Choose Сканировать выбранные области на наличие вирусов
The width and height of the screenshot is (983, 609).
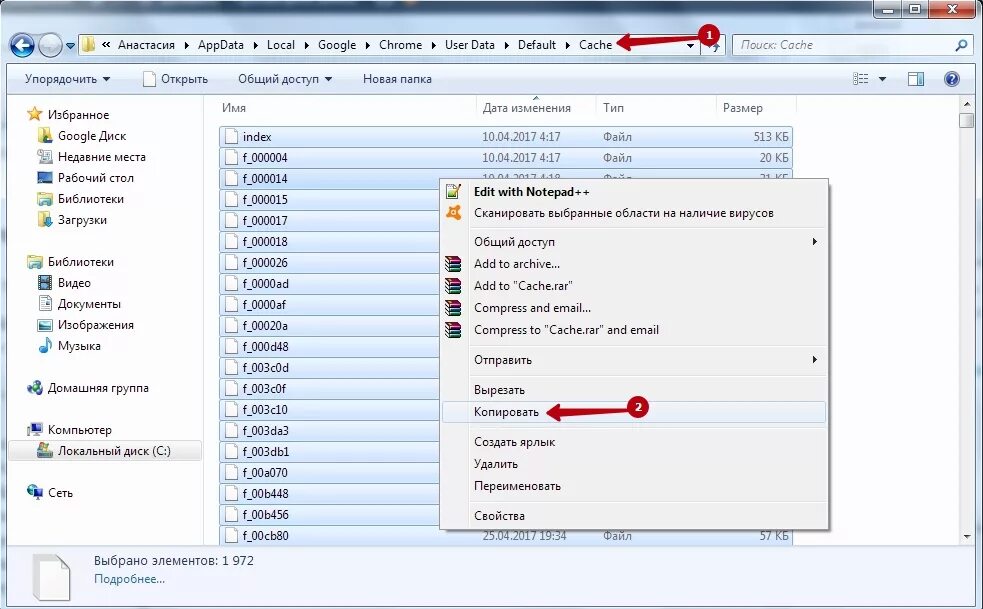(634, 213)
